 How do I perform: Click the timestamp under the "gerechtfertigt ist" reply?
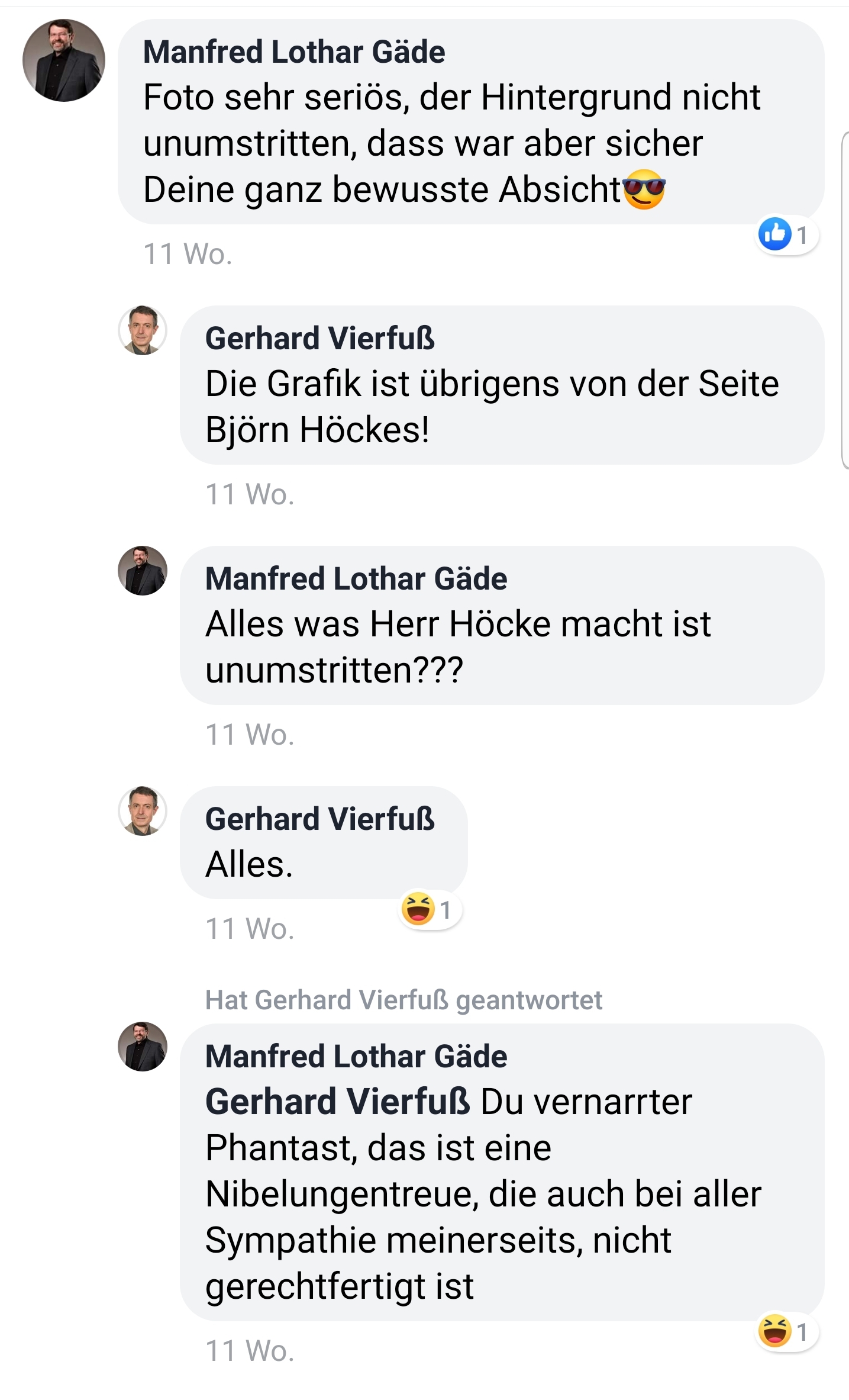250,1351
